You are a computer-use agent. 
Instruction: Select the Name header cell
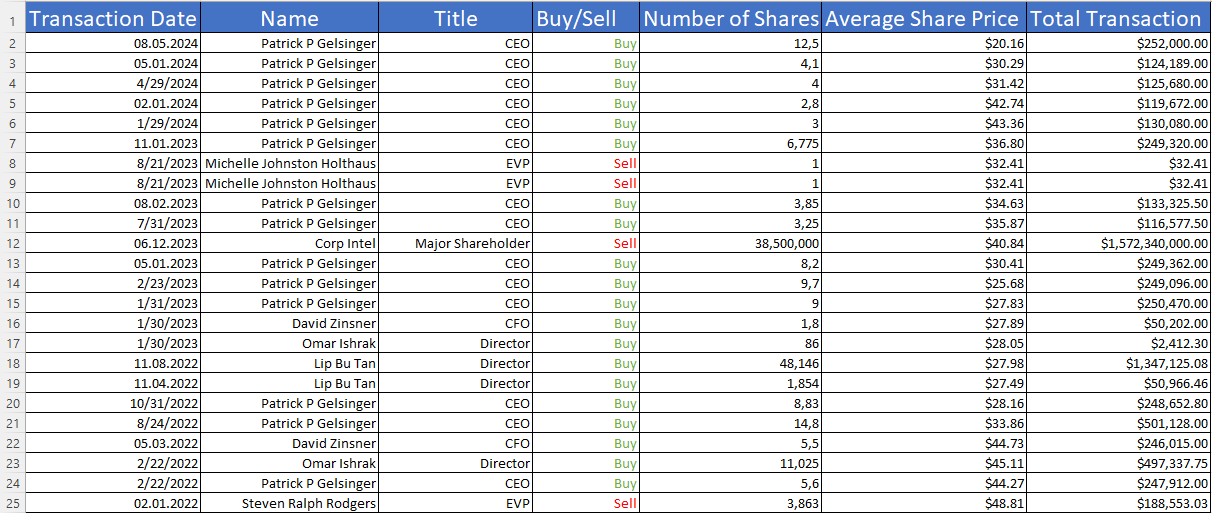click(x=289, y=18)
